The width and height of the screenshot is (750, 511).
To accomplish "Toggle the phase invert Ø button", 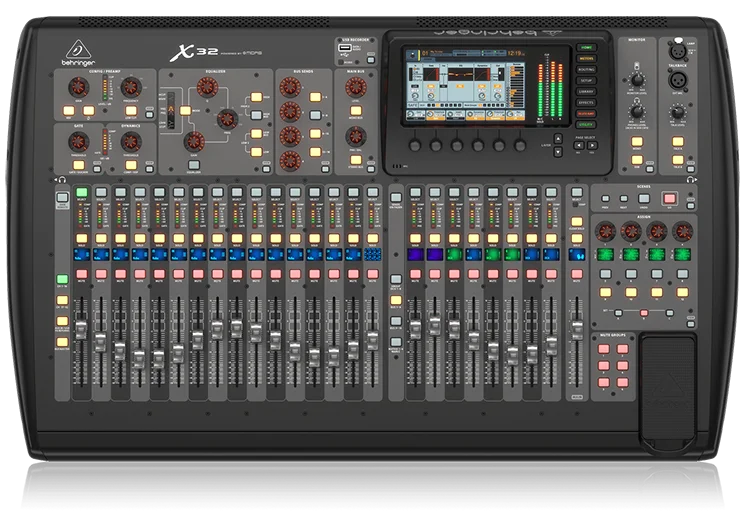I will pyautogui.click(x=88, y=111).
